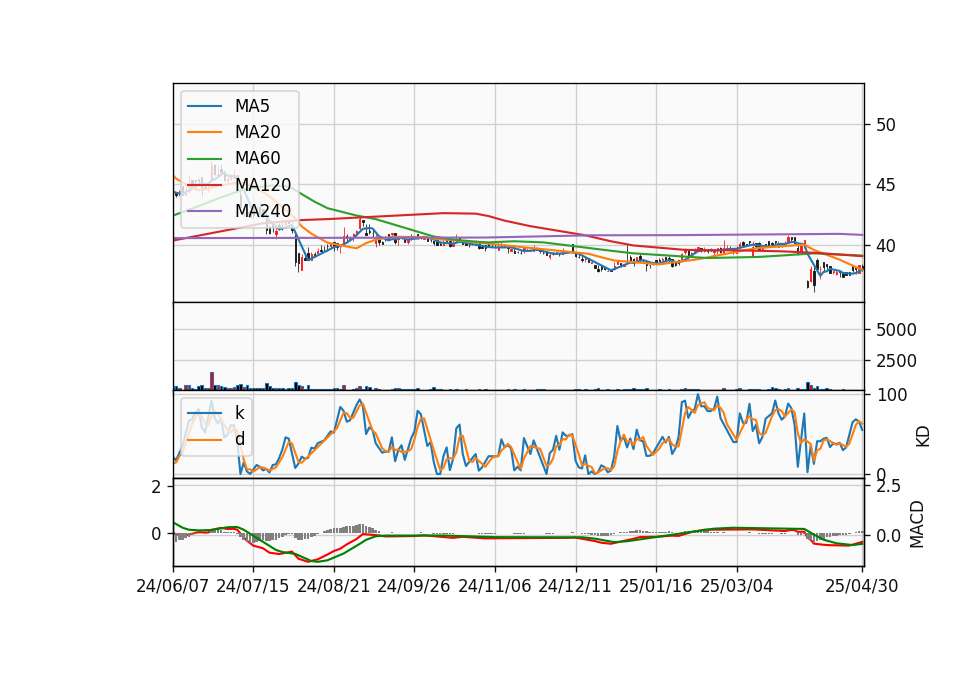Image resolution: width=960 pixels, height=690 pixels.
Task: Click the MA60 legend label
Action: (x=257, y=158)
